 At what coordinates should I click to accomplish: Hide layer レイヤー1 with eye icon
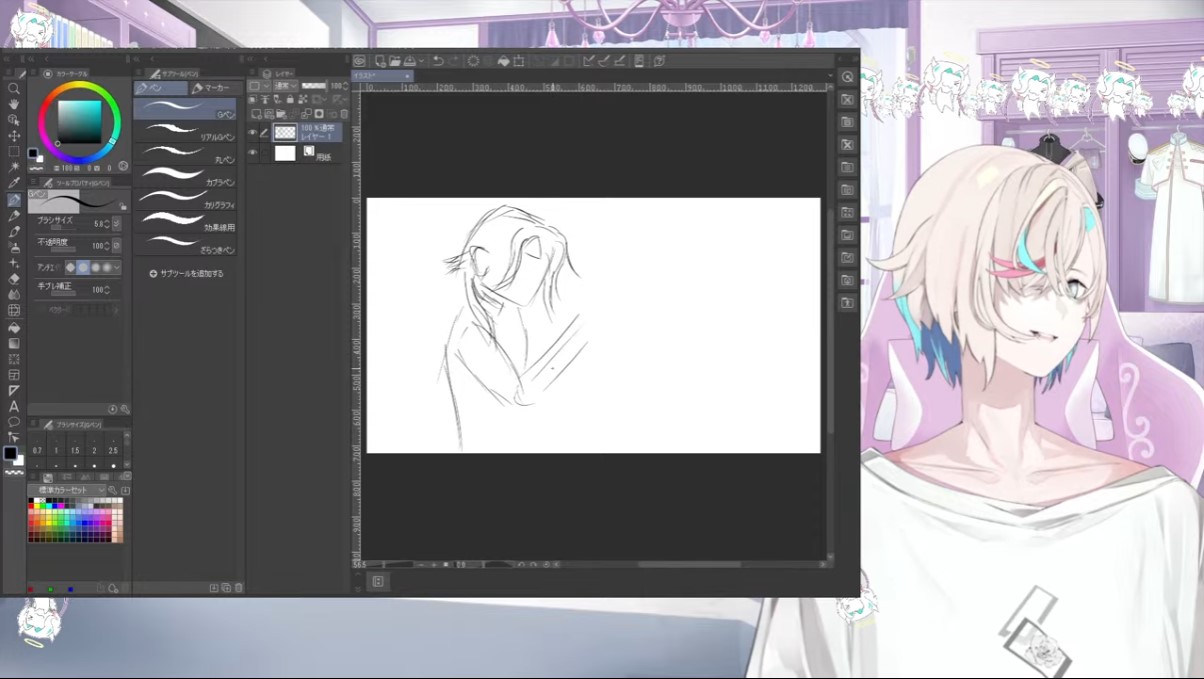click(252, 132)
